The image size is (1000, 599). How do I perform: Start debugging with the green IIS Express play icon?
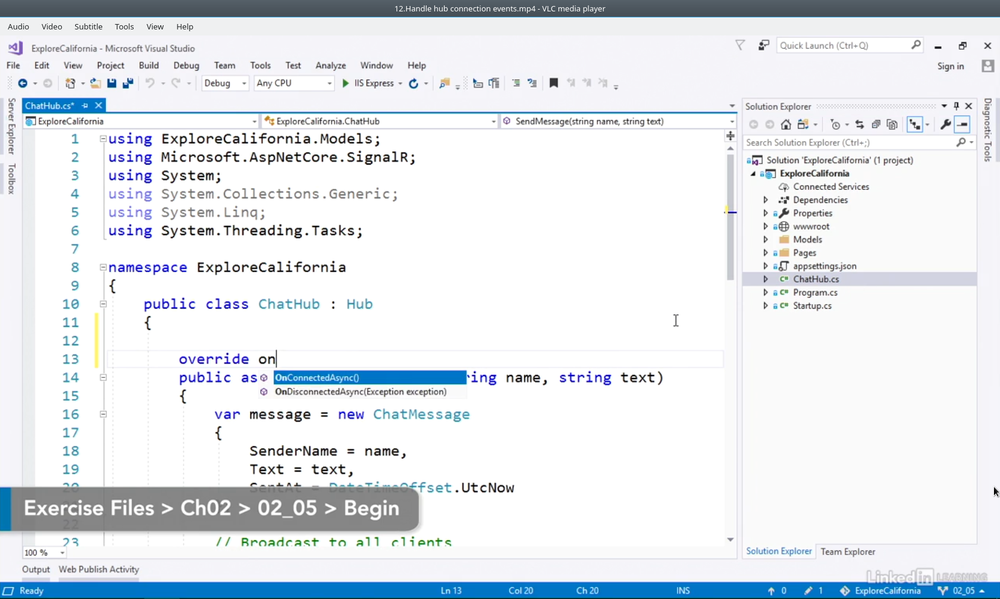click(x=345, y=84)
